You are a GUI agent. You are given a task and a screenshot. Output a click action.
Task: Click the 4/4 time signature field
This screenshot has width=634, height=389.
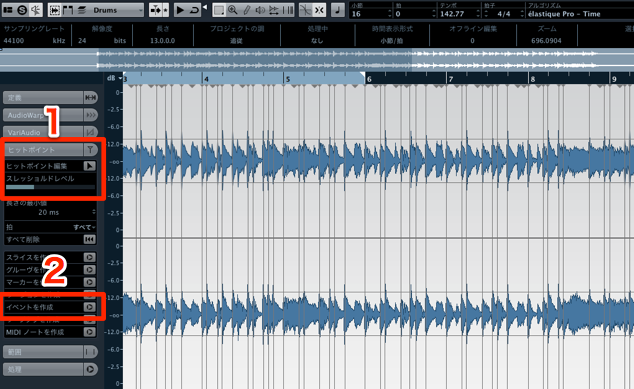point(503,14)
